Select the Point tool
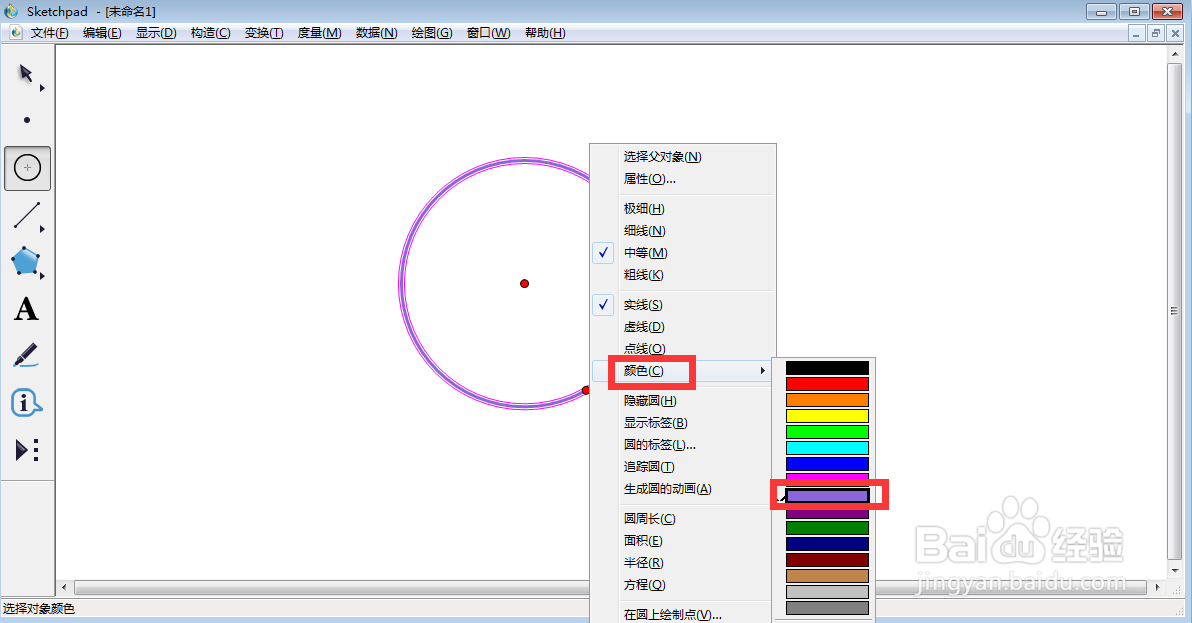This screenshot has width=1192, height=623. pyautogui.click(x=27, y=120)
